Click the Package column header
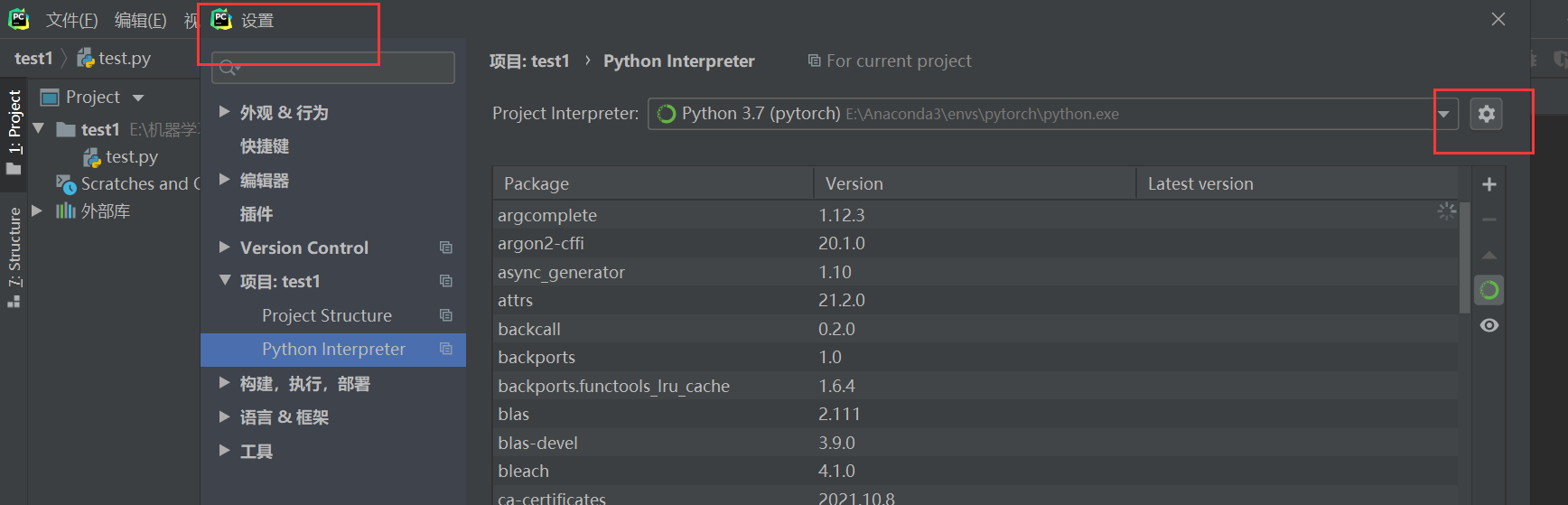This screenshot has height=505, width=1568. click(x=537, y=183)
